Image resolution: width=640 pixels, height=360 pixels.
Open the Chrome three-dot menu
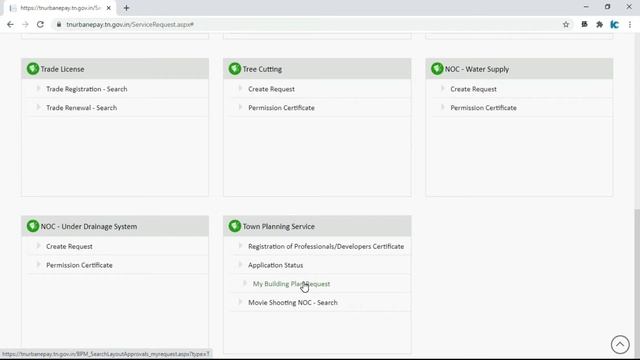[x=630, y=24]
